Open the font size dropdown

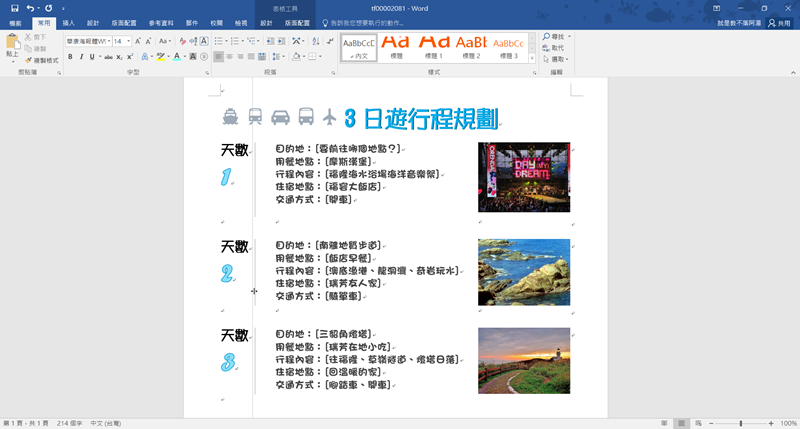[x=129, y=41]
